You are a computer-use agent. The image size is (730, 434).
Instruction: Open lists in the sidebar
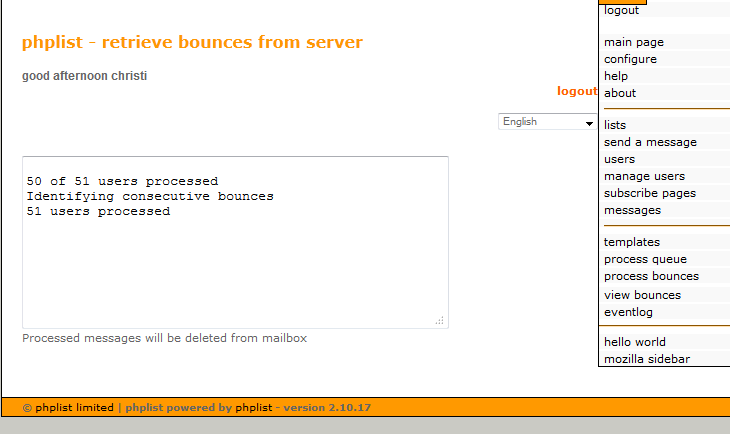click(615, 125)
